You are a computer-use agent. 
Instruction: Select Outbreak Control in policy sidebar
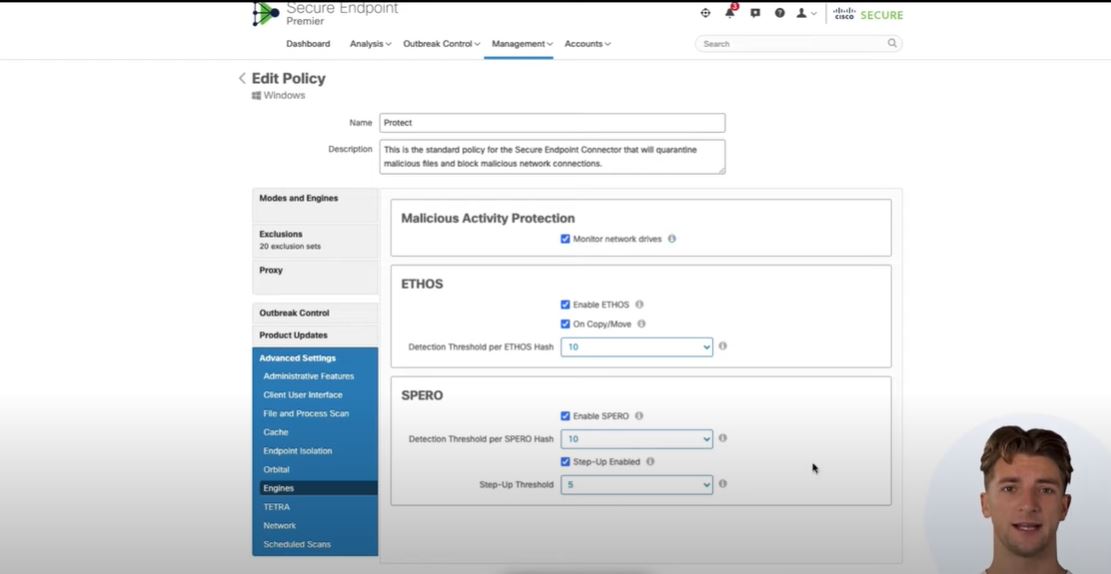point(315,313)
